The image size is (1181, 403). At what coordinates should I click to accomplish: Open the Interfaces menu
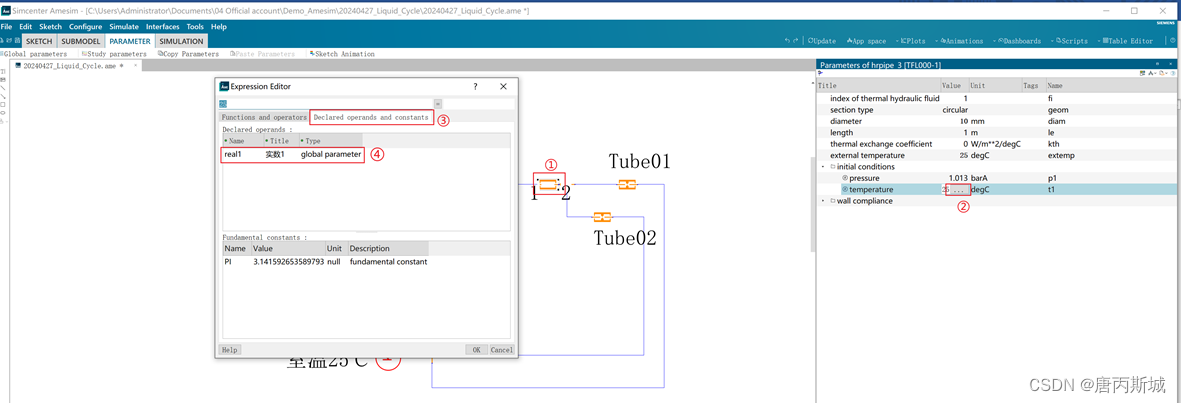coord(163,26)
